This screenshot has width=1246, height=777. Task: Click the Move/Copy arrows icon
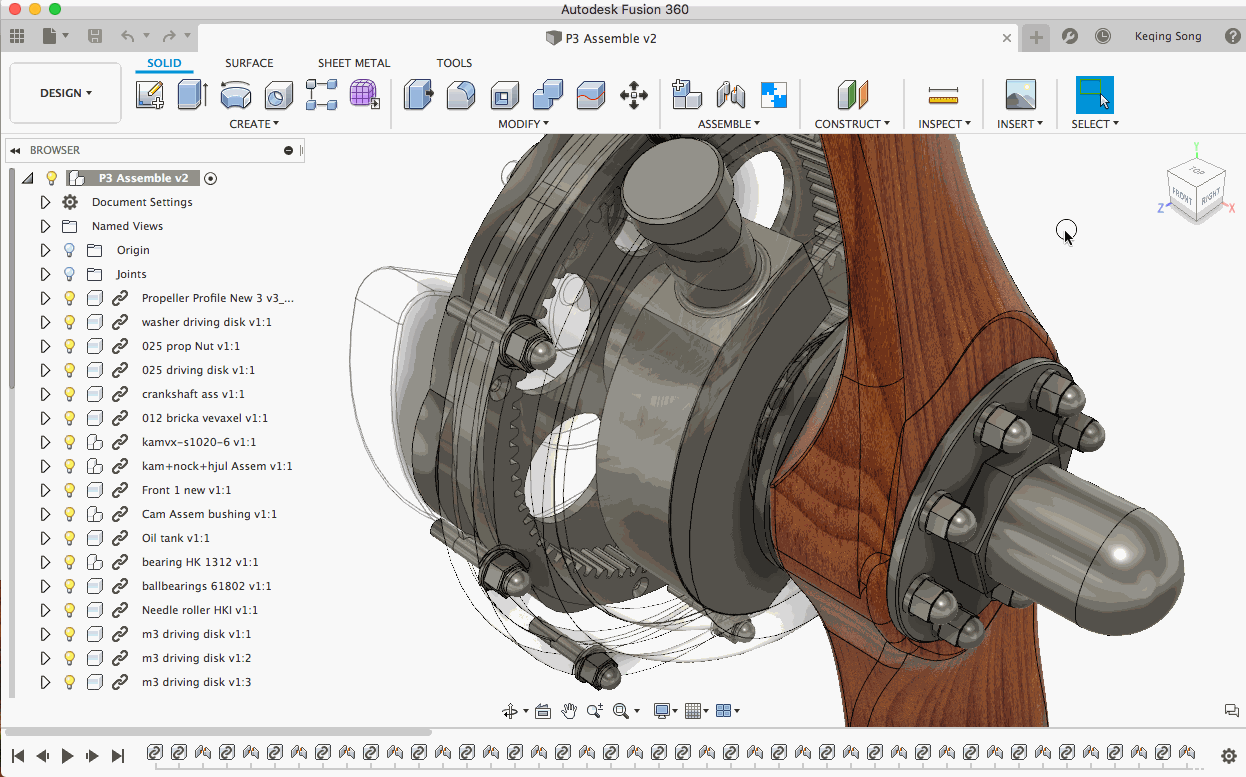tap(634, 95)
